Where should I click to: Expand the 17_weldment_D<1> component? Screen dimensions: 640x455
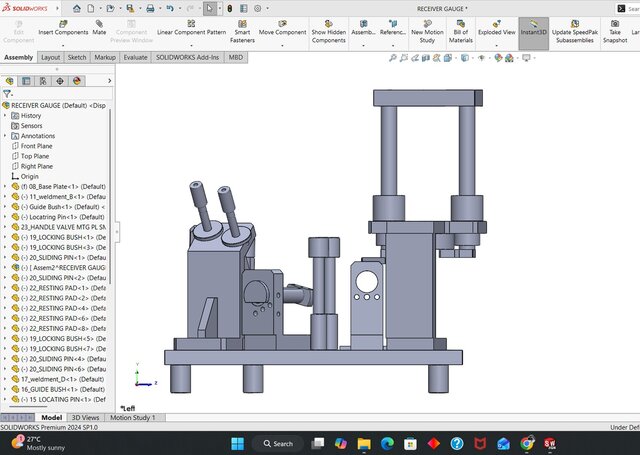click(x=5, y=379)
